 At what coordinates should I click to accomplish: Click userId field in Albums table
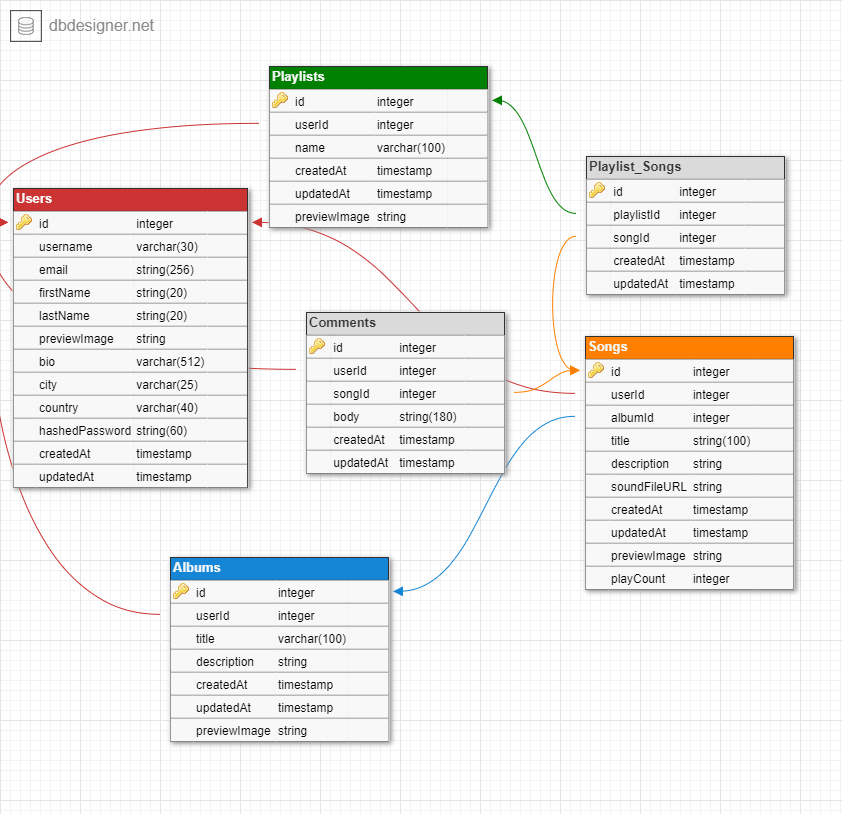click(213, 616)
